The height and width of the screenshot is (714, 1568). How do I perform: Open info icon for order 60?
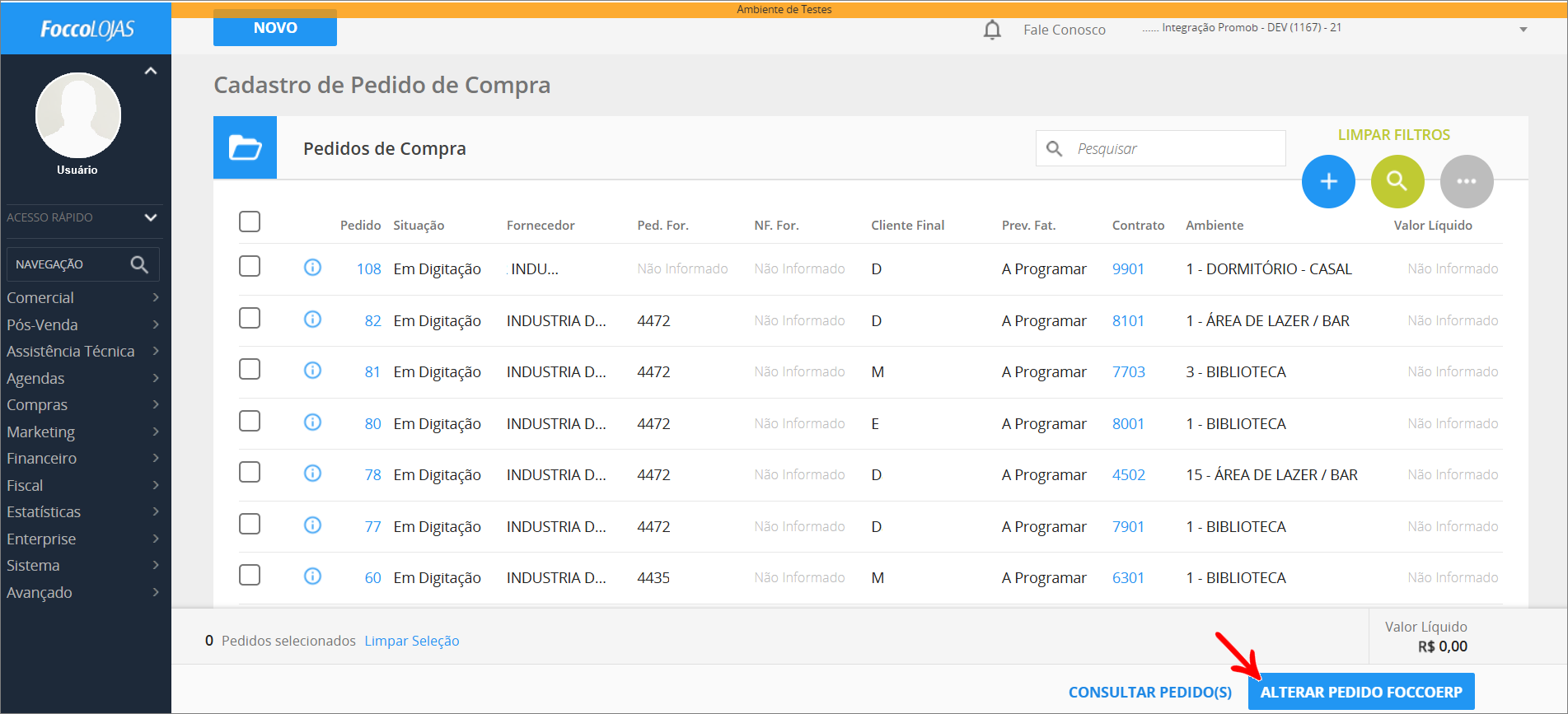tap(312, 576)
